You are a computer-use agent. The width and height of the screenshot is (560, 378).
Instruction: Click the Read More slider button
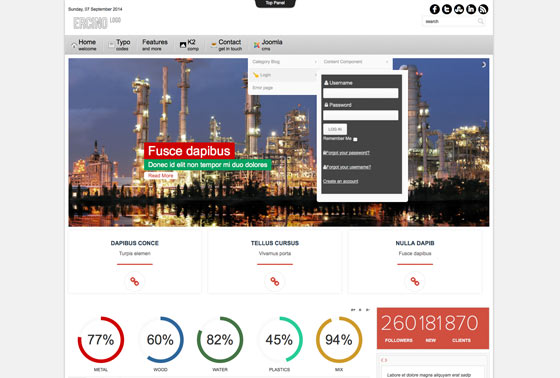coord(161,176)
